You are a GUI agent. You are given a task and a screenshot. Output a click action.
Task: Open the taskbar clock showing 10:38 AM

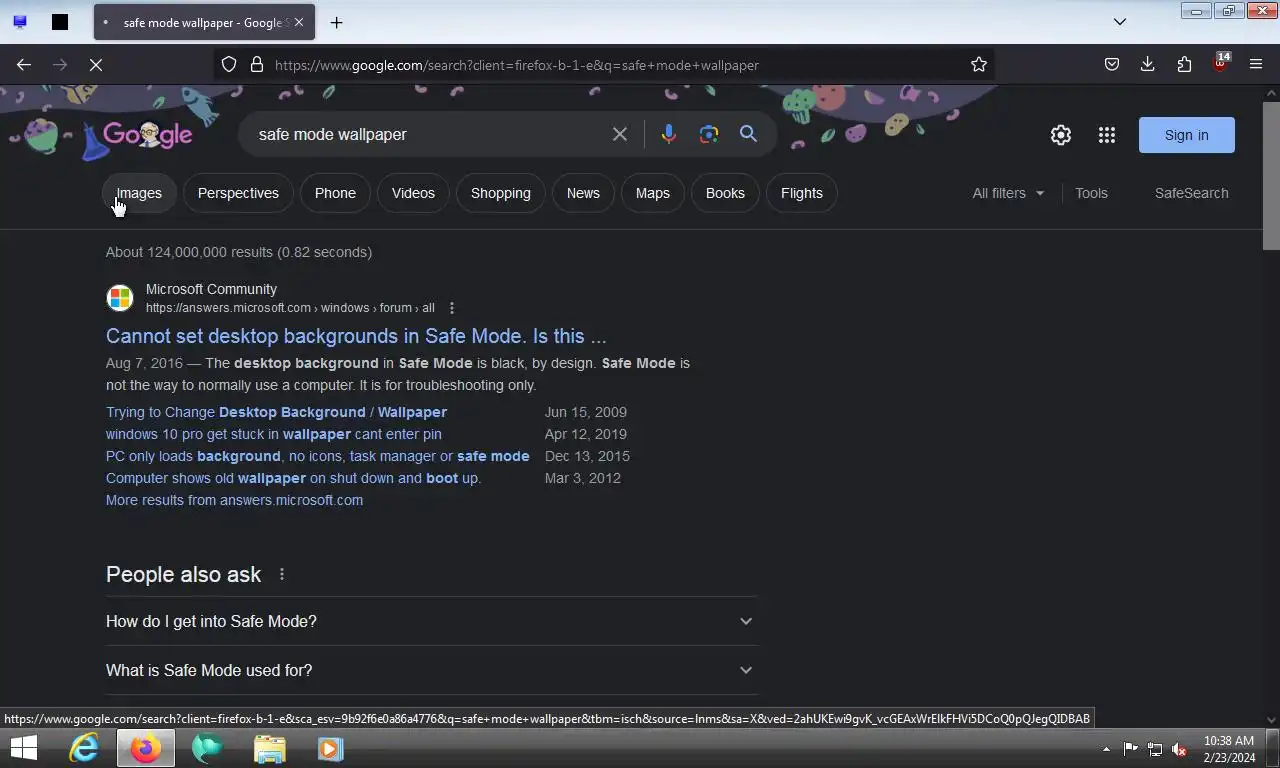1229,749
